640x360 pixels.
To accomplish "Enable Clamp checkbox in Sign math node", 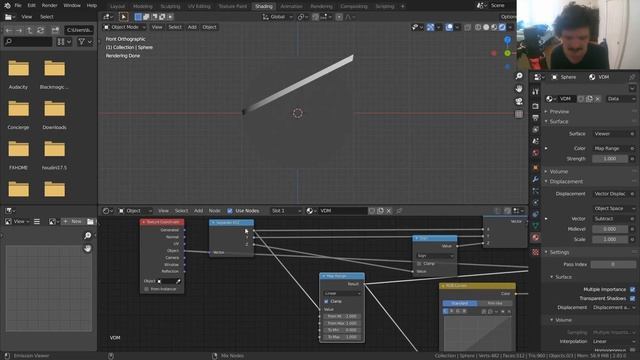I will [419, 264].
